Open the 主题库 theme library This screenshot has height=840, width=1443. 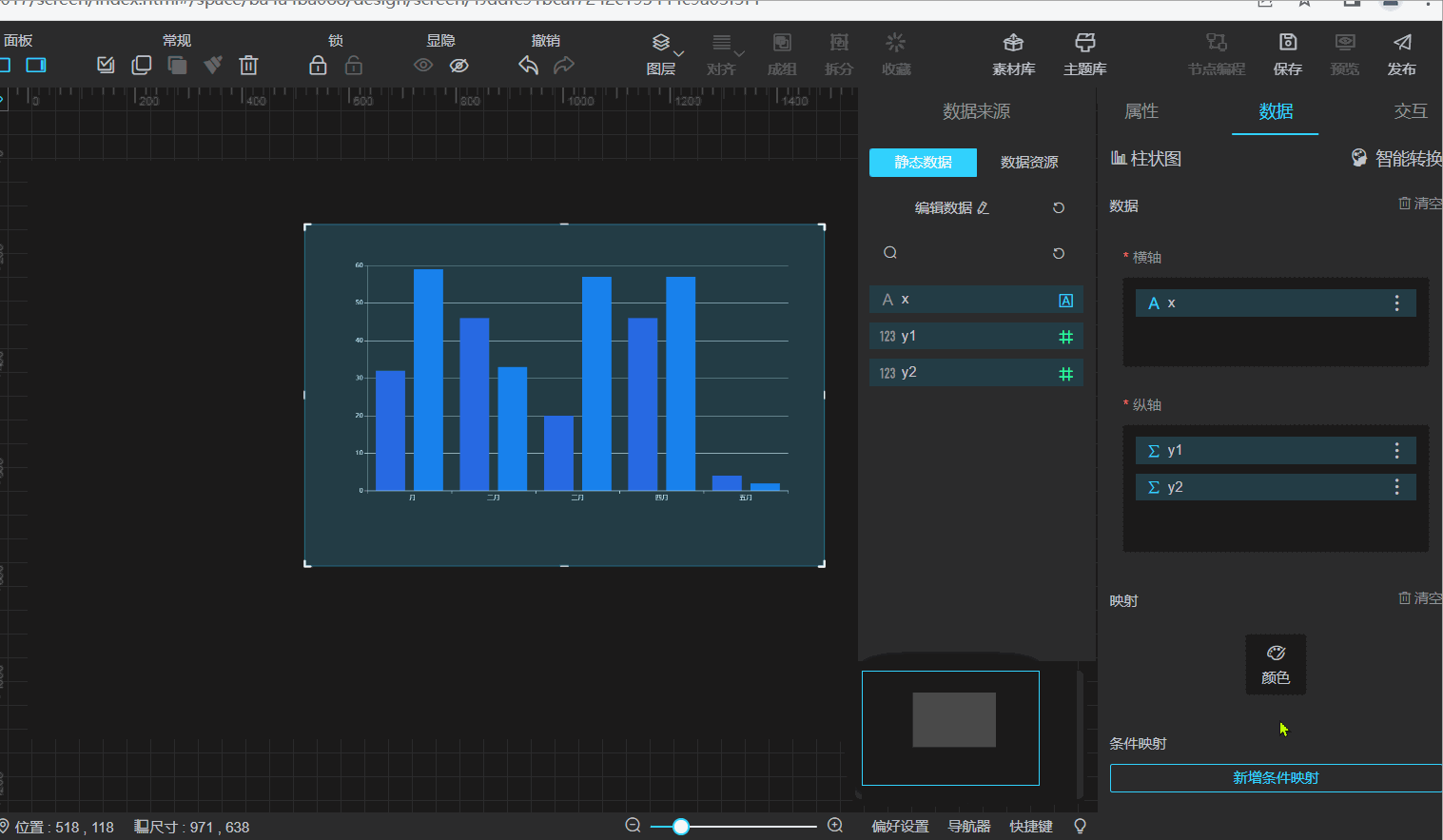coord(1085,54)
